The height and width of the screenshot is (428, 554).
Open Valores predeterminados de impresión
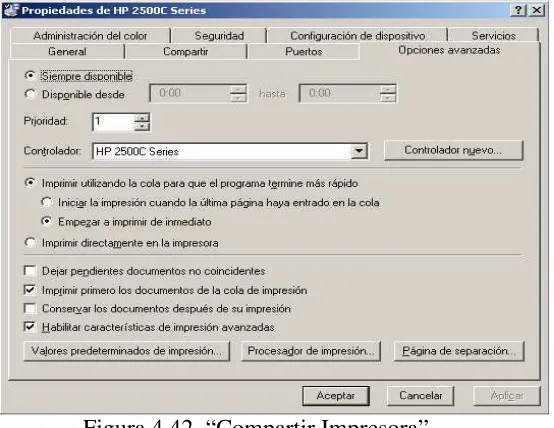click(x=126, y=351)
